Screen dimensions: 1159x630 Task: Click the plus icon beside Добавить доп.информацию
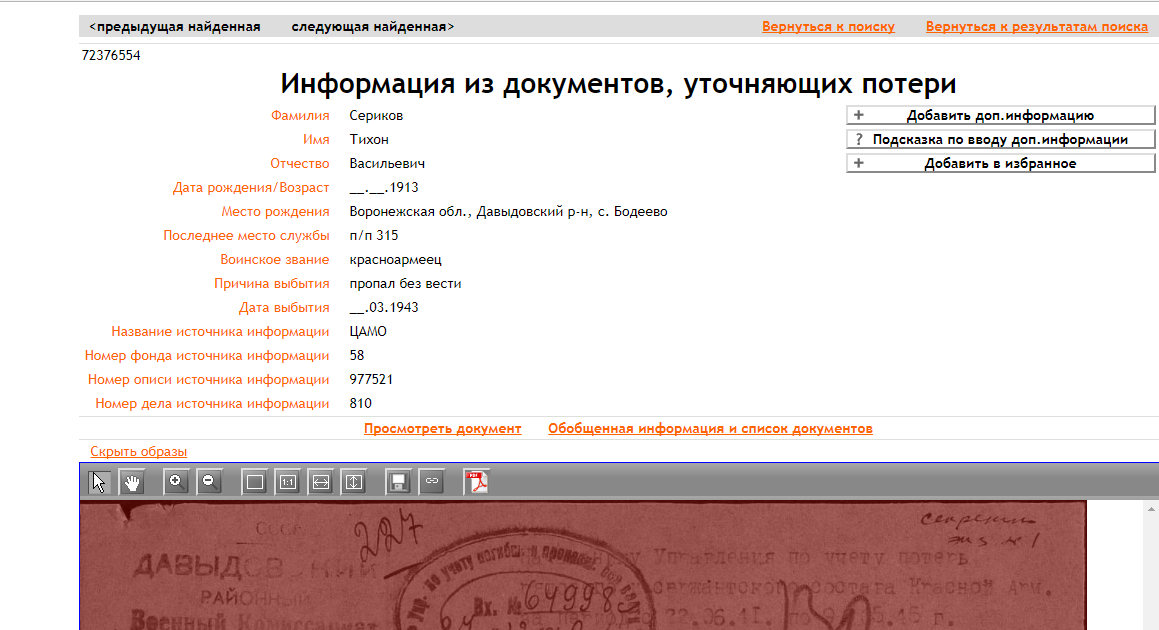tap(859, 115)
